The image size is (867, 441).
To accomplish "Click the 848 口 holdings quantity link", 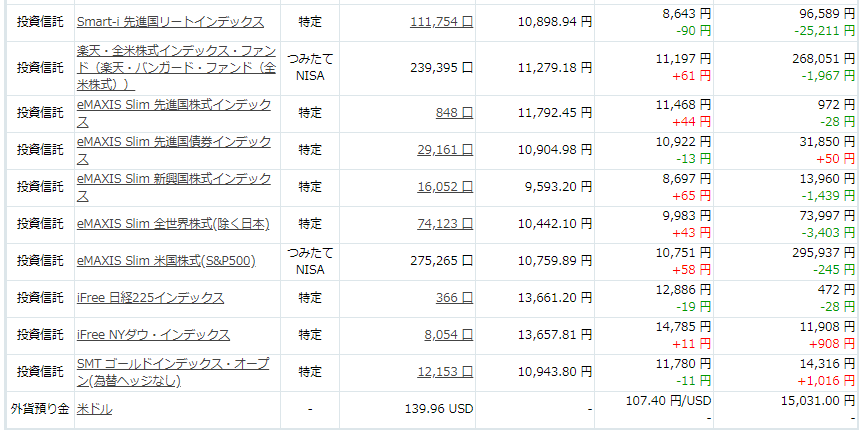I will click(454, 113).
